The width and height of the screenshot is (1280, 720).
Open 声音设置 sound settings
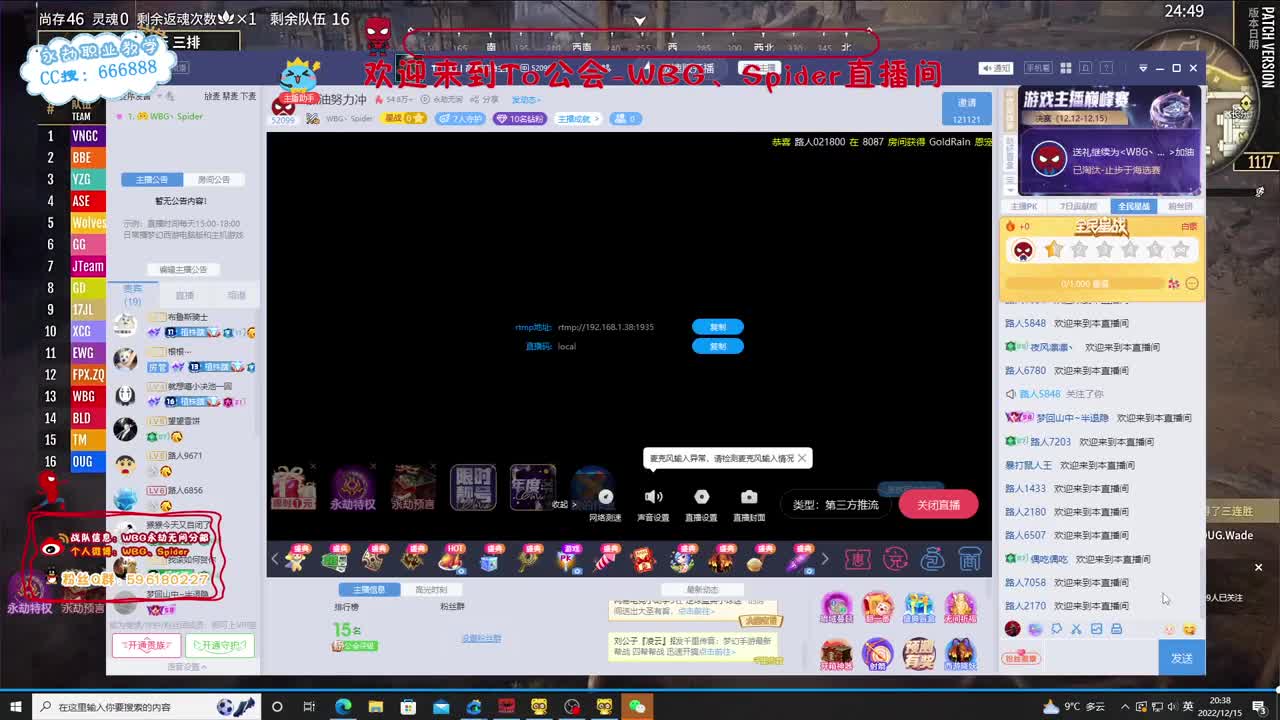653,505
